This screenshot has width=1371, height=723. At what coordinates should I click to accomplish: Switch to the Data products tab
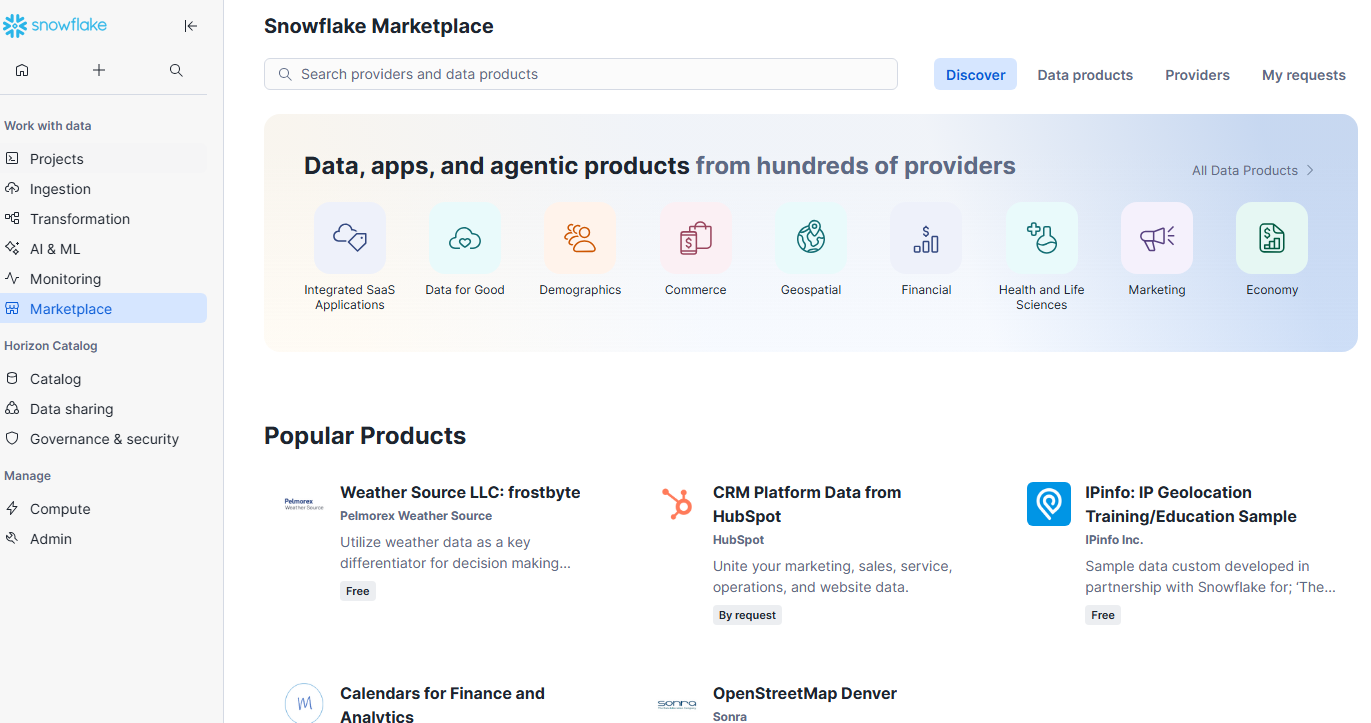click(1085, 75)
